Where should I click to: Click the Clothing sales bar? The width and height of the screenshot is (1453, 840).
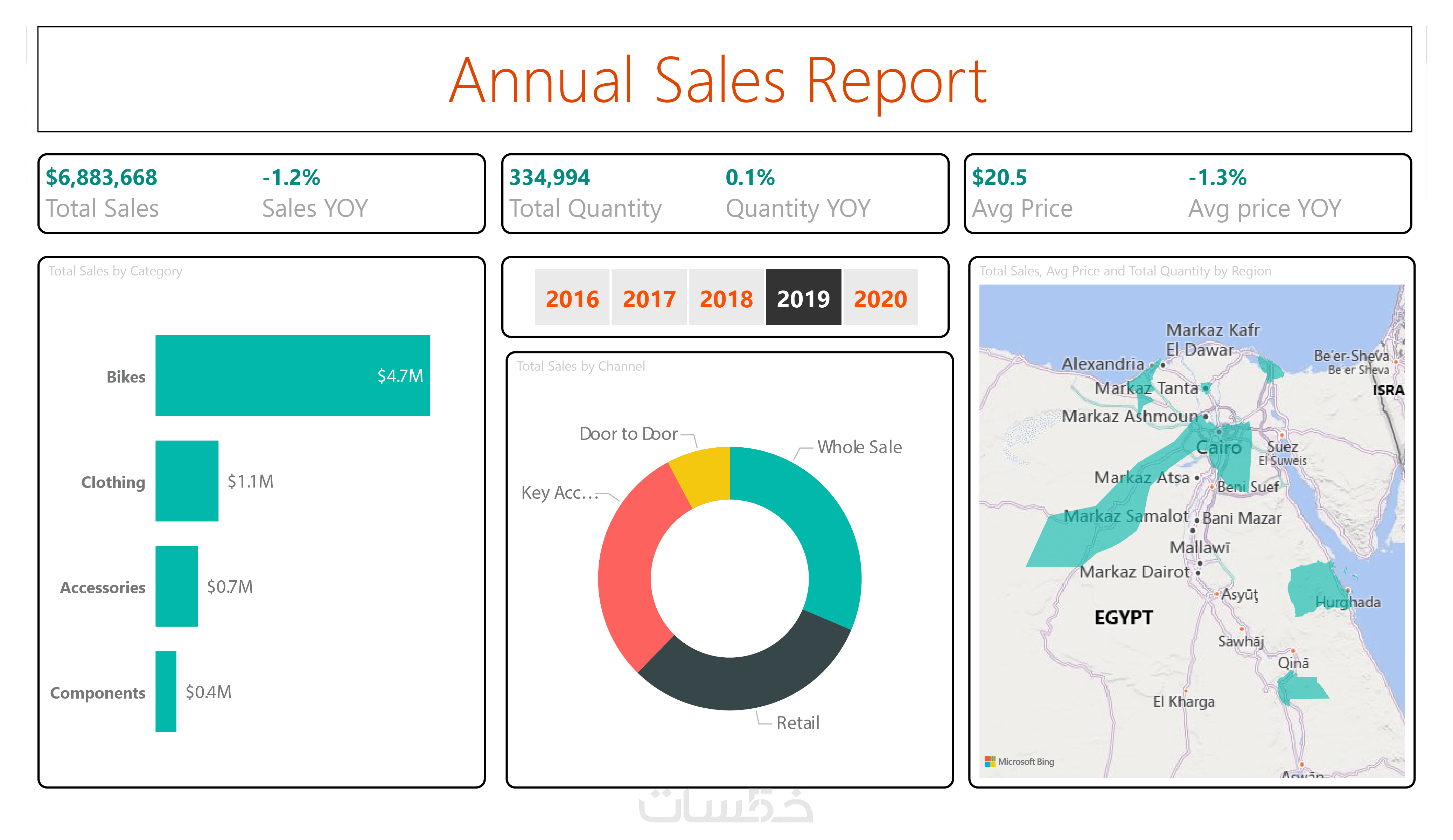pos(186,481)
